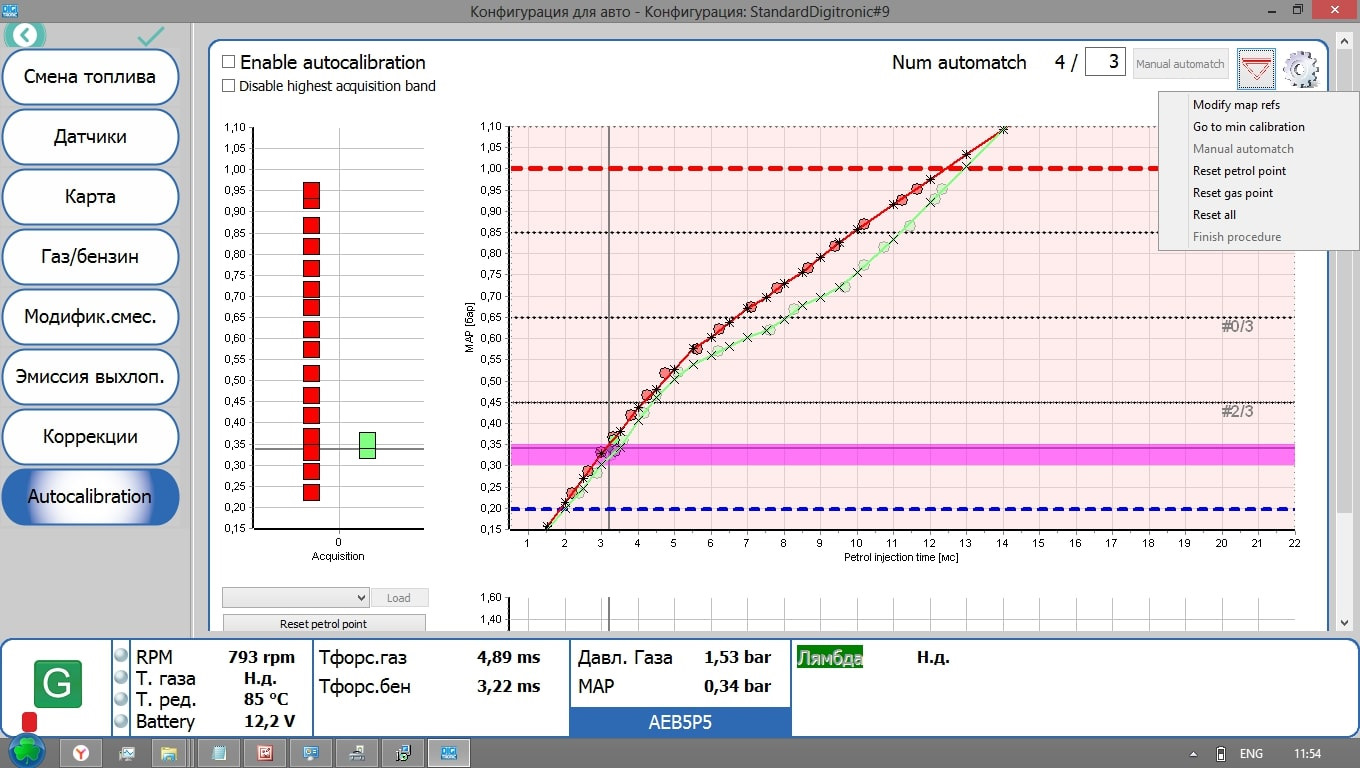
Task: Click the Reset petrol point button below chart
Action: click(324, 624)
